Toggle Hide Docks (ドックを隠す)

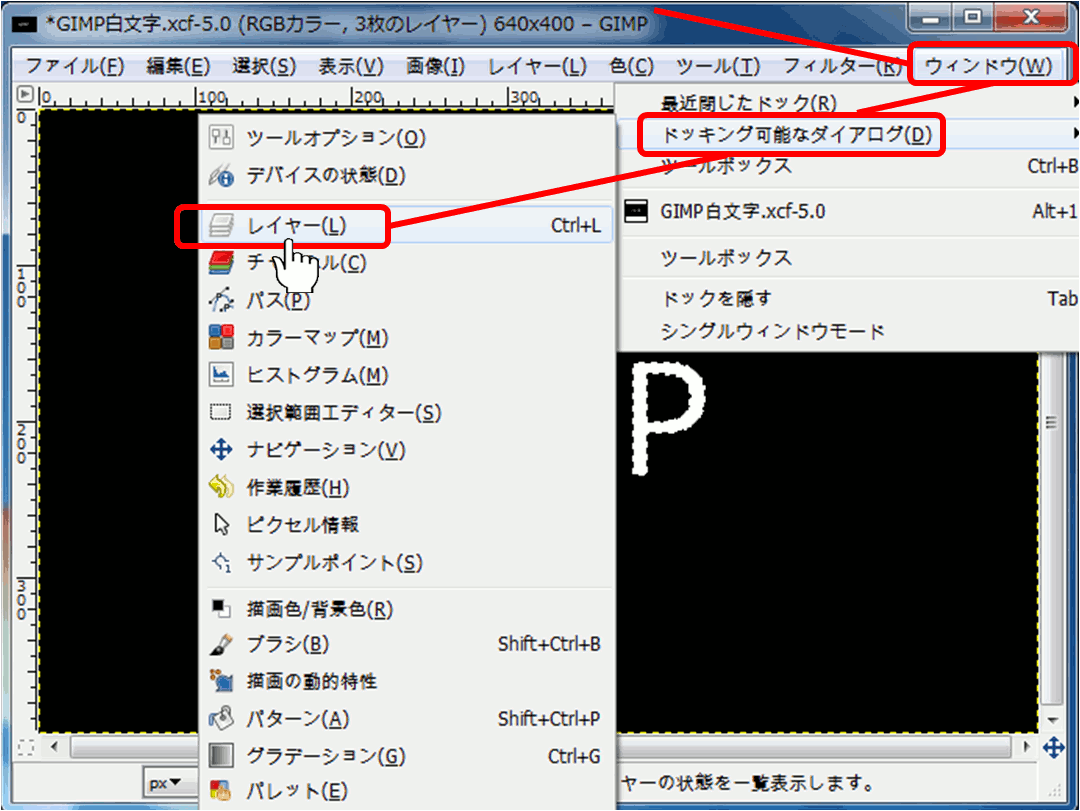pyautogui.click(x=716, y=298)
